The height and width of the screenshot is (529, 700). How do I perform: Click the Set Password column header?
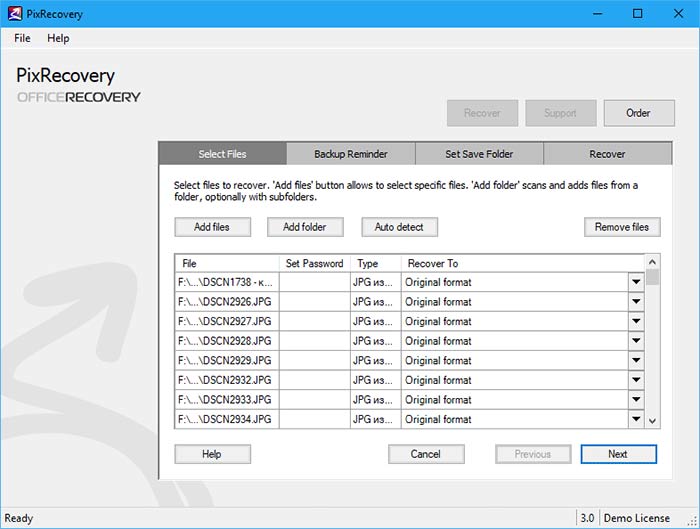[x=315, y=263]
